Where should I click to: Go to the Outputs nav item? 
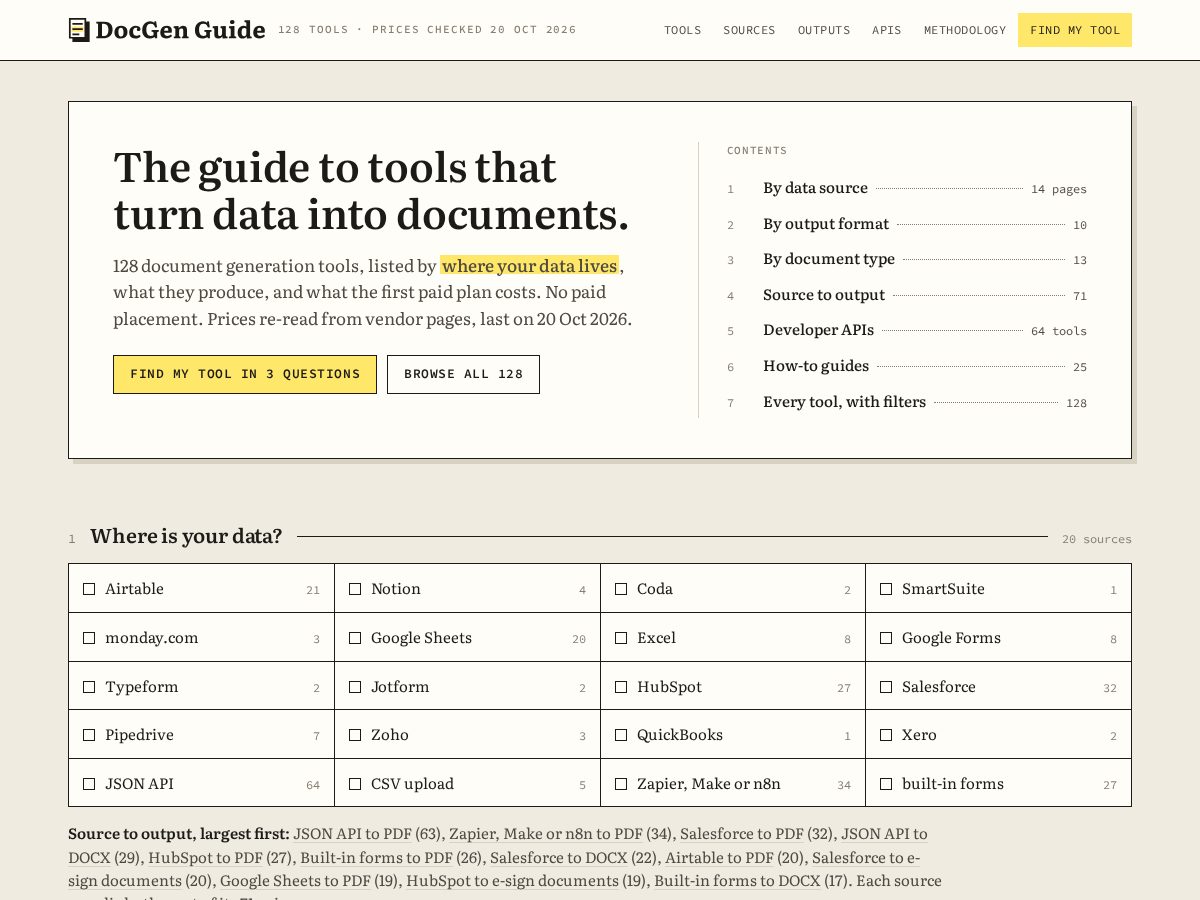pyautogui.click(x=824, y=30)
